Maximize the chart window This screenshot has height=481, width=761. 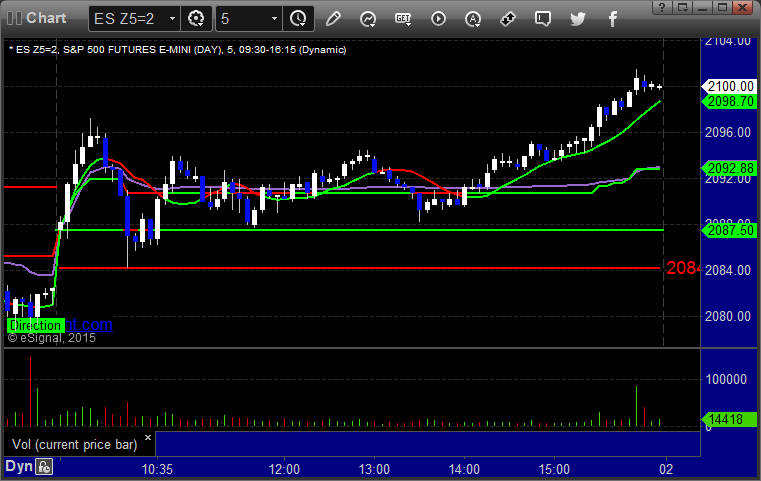[722, 7]
